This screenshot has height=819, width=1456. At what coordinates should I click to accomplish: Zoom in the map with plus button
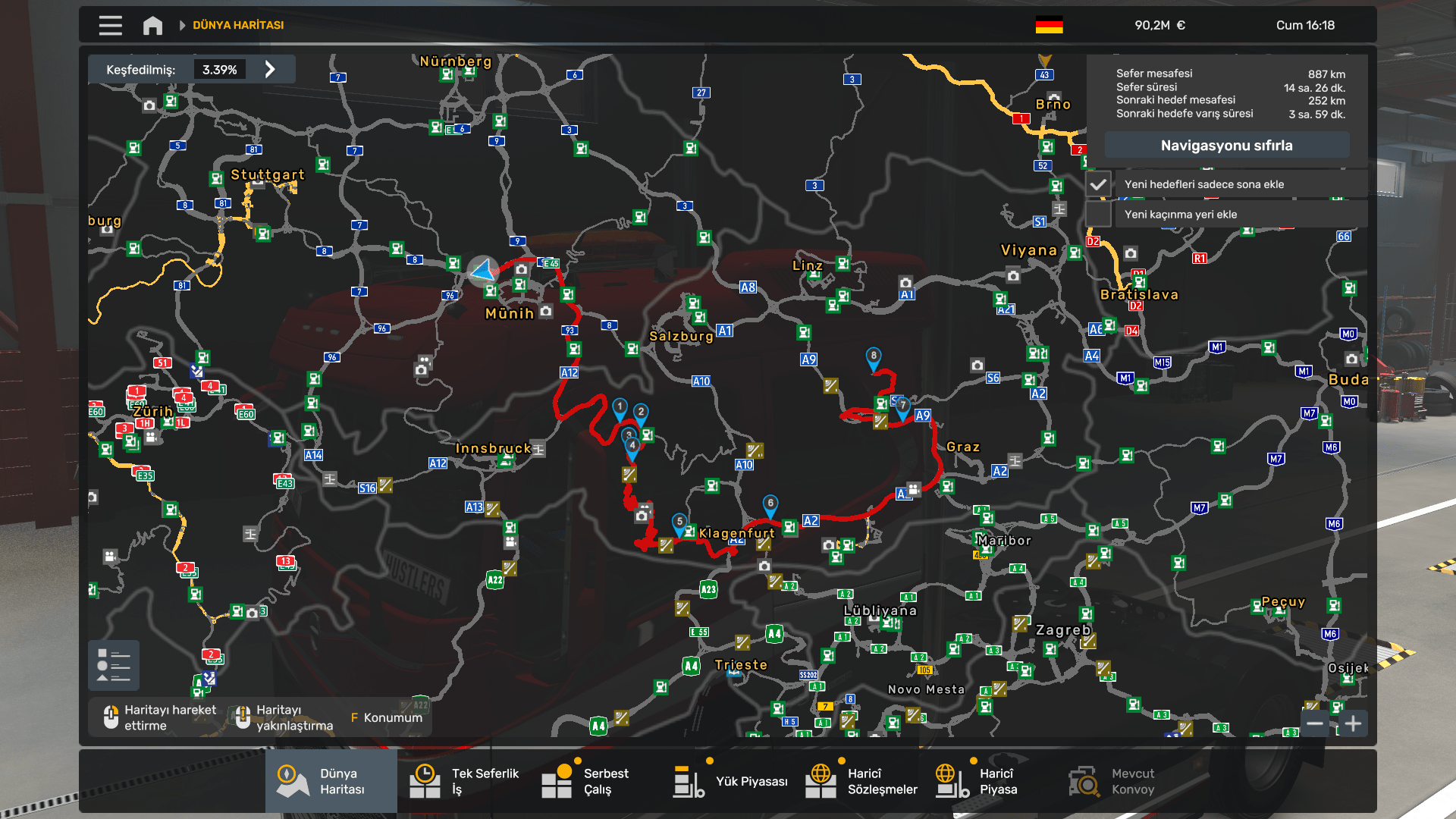coord(1353,723)
